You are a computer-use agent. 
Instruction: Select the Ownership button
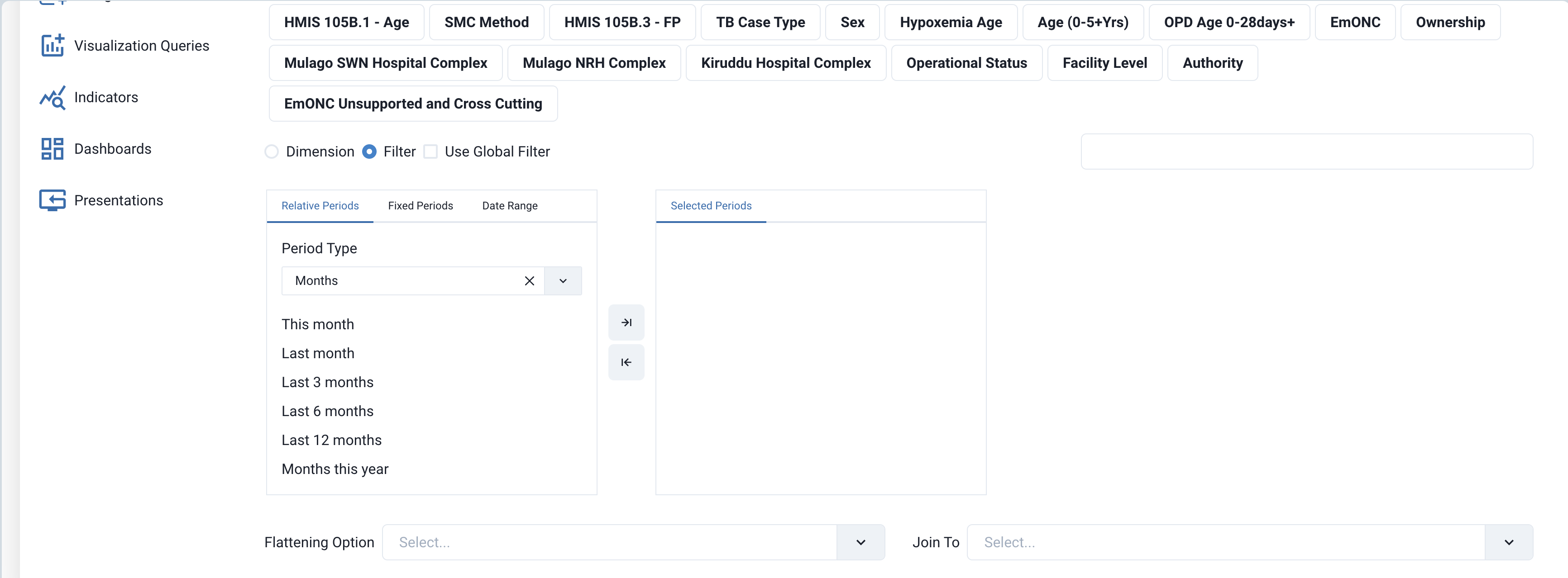(1450, 23)
